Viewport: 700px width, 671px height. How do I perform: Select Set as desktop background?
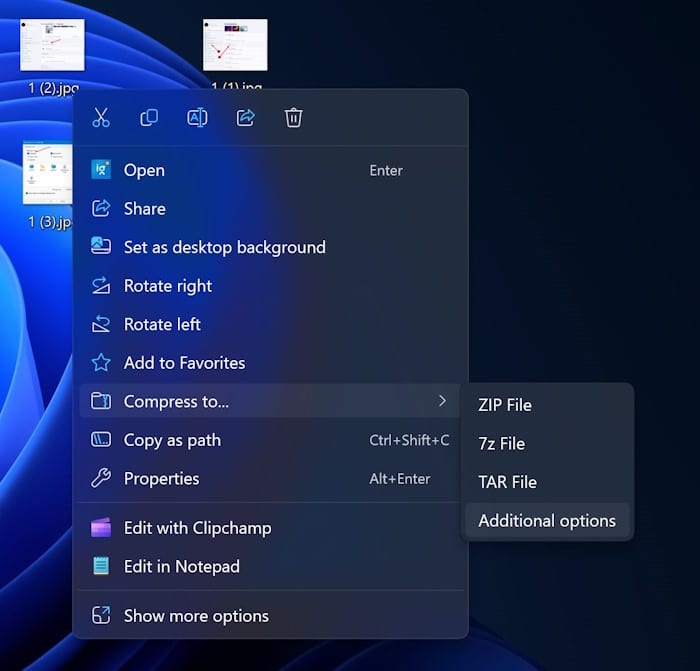pyautogui.click(x=269, y=247)
